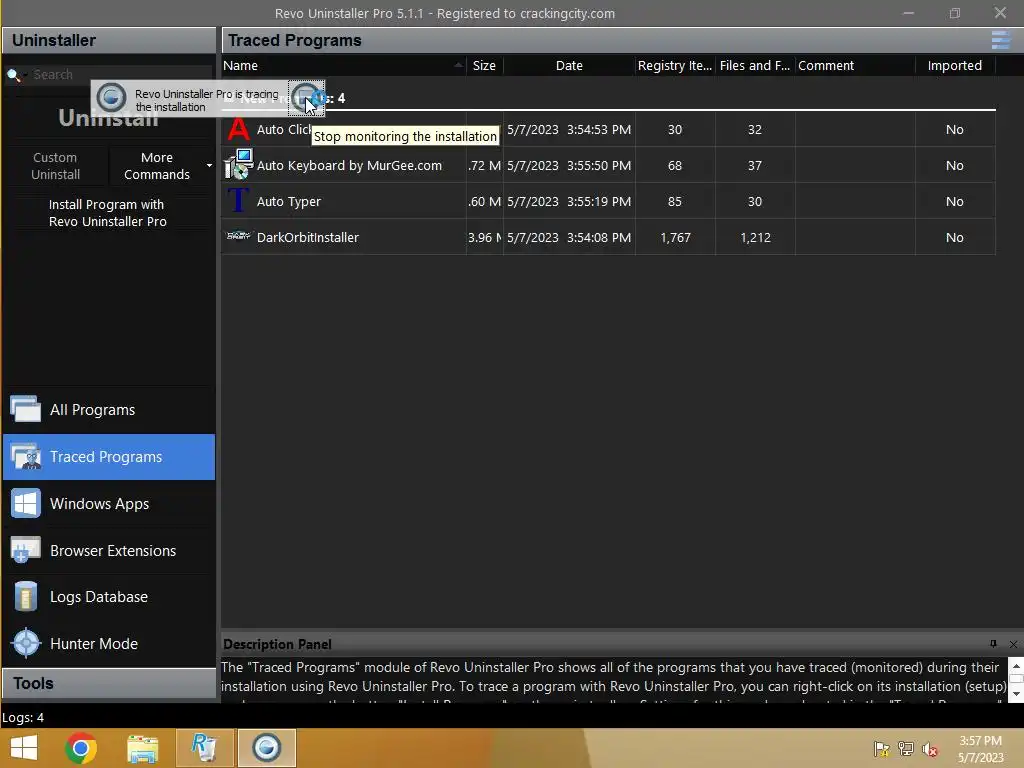Sort by the Name column header
This screenshot has height=768, width=1024.
coord(344,65)
